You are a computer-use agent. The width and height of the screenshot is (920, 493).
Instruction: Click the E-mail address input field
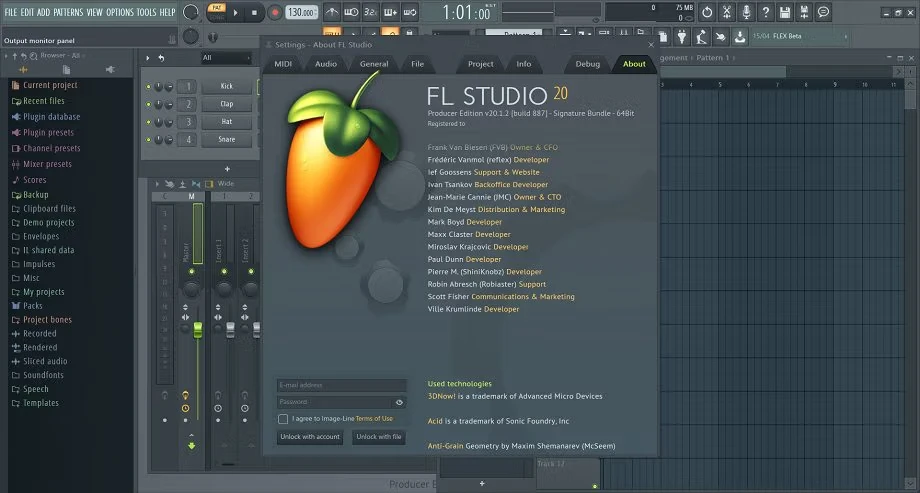tap(341, 385)
